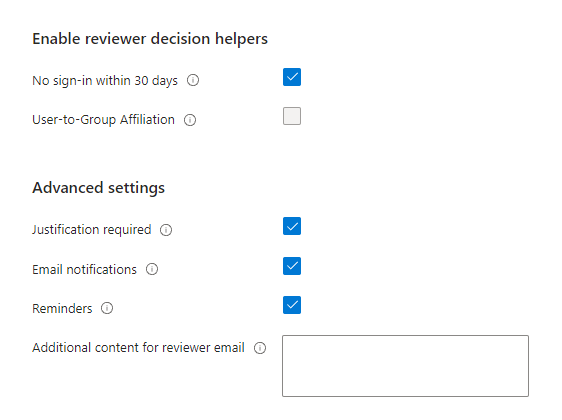This screenshot has width=562, height=420.
Task: Focus the additional reviewer email content box
Action: (x=405, y=366)
